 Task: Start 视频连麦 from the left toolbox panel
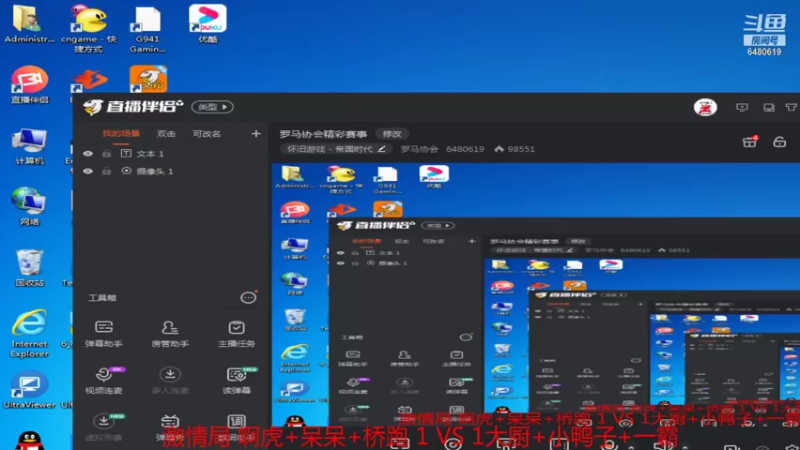point(104,381)
